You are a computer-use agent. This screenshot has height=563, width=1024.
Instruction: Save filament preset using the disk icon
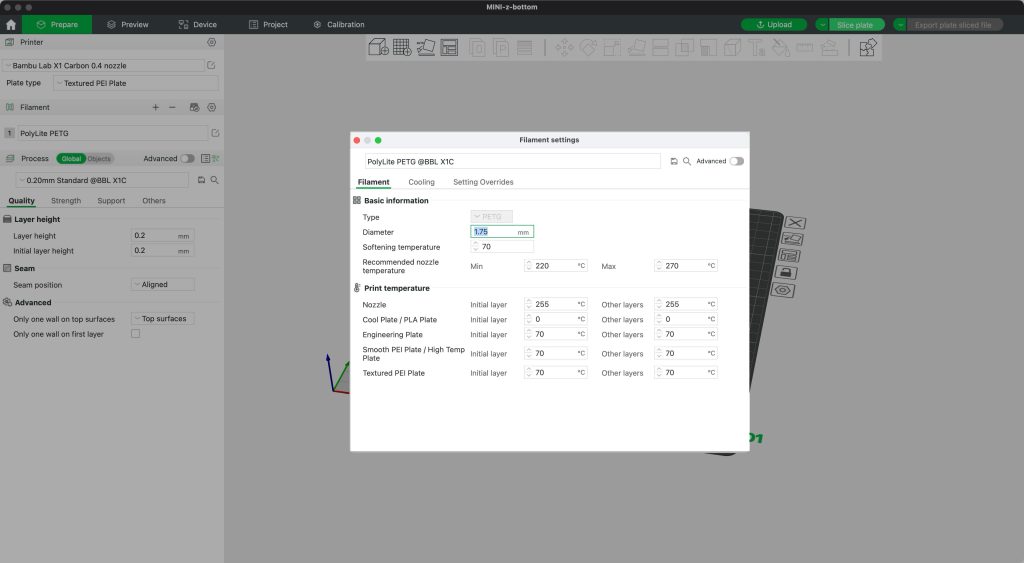[x=674, y=161]
